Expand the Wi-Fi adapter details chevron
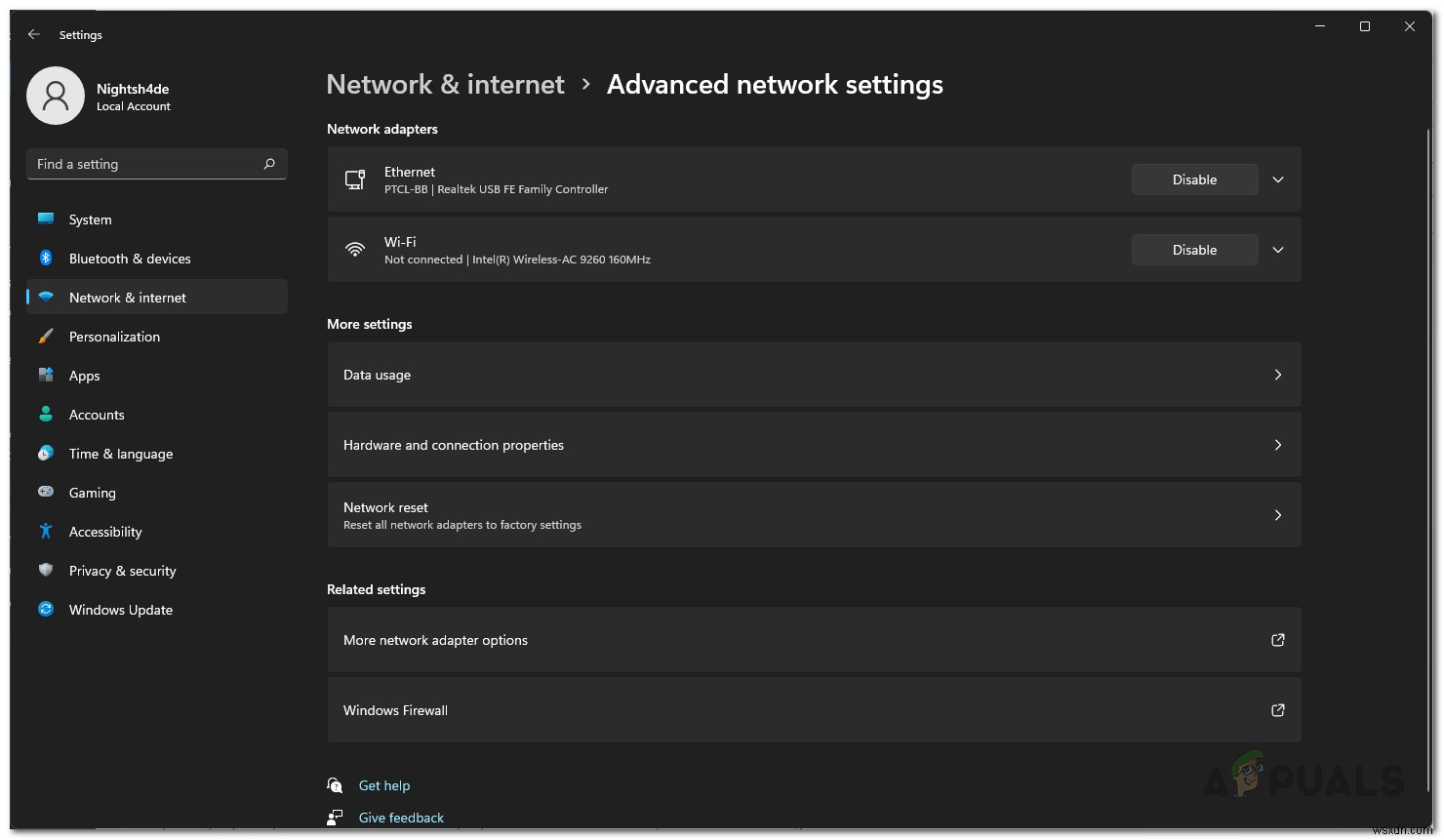Viewport: 1444px width, 840px height. [1277, 250]
